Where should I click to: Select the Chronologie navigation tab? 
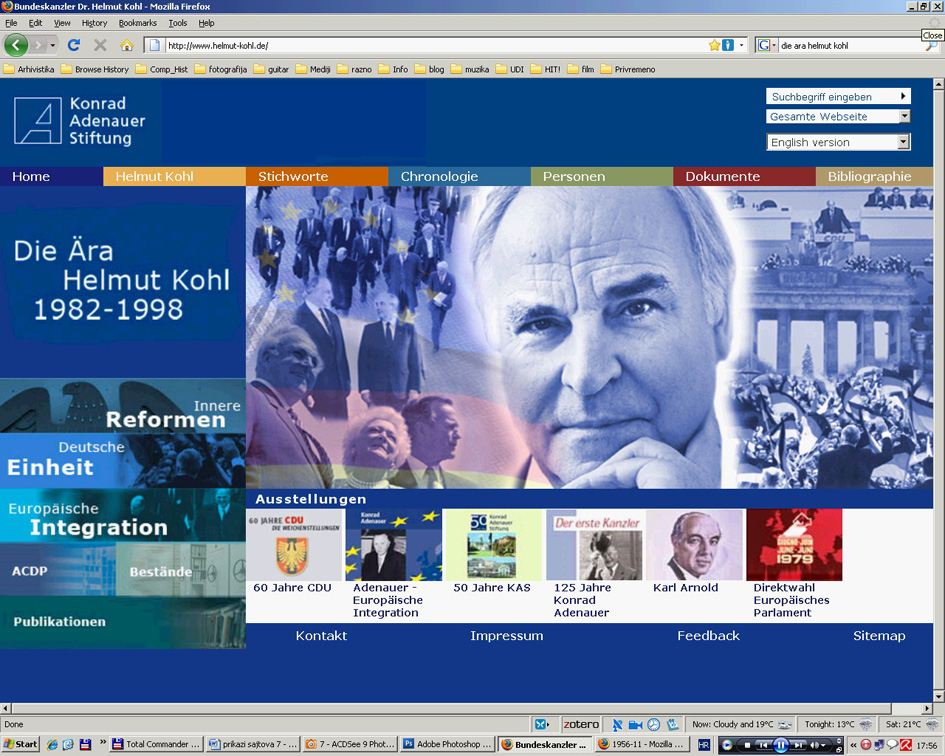click(x=439, y=177)
